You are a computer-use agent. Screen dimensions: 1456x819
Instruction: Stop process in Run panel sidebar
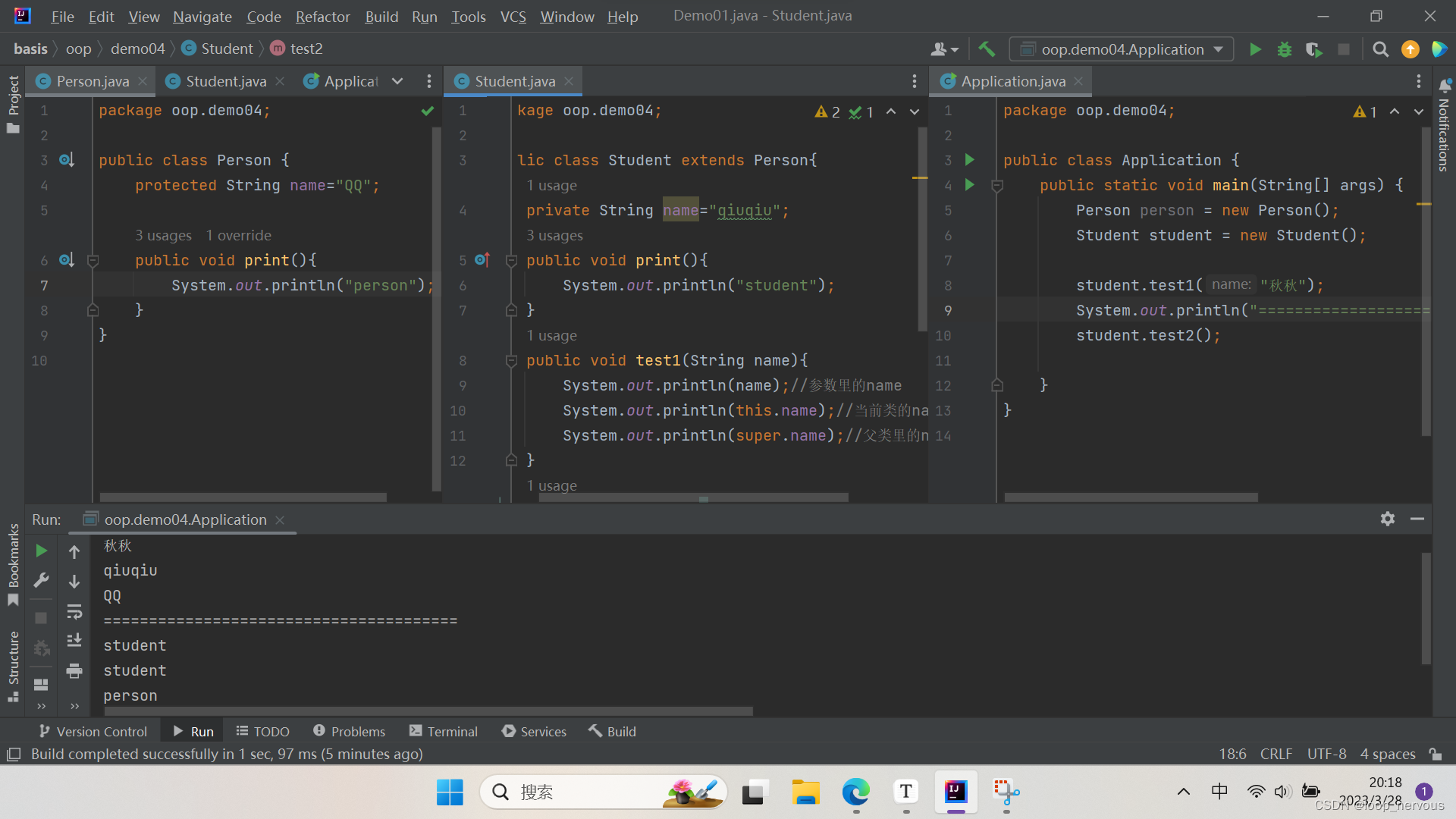[x=42, y=618]
